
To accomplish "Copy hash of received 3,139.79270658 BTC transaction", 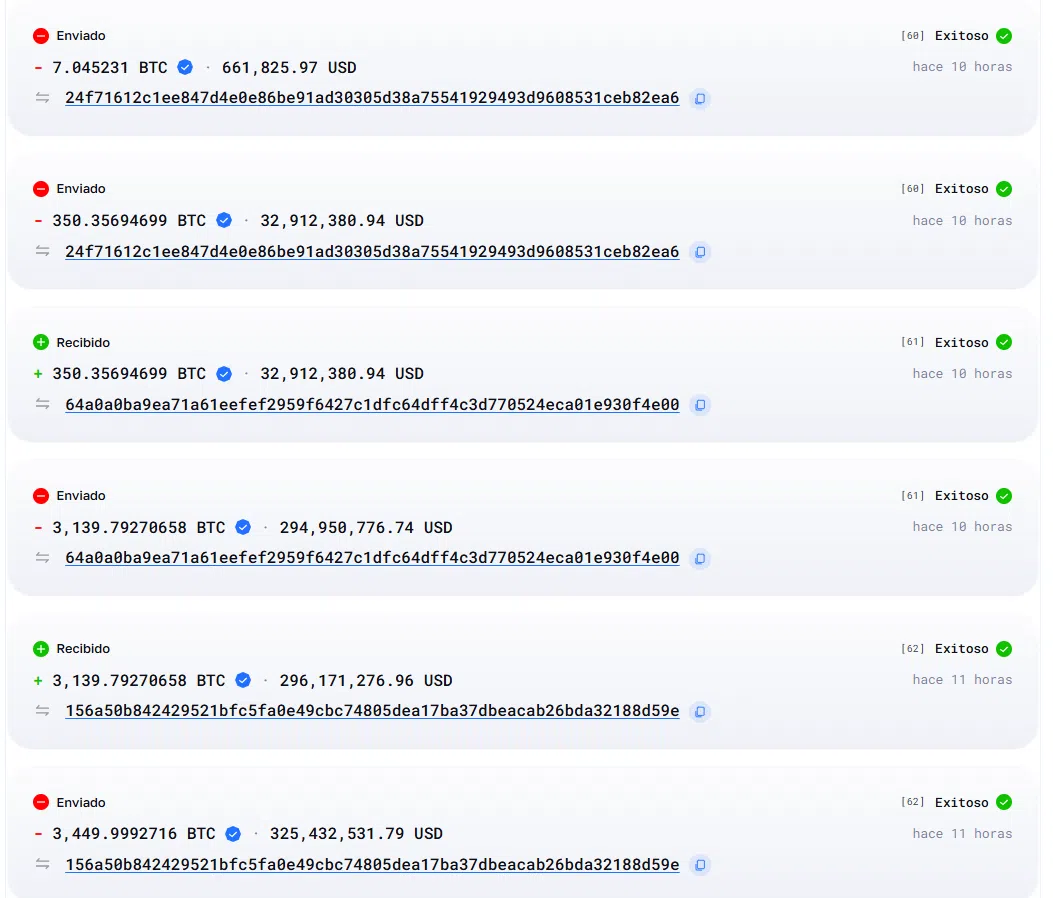I will pos(700,711).
